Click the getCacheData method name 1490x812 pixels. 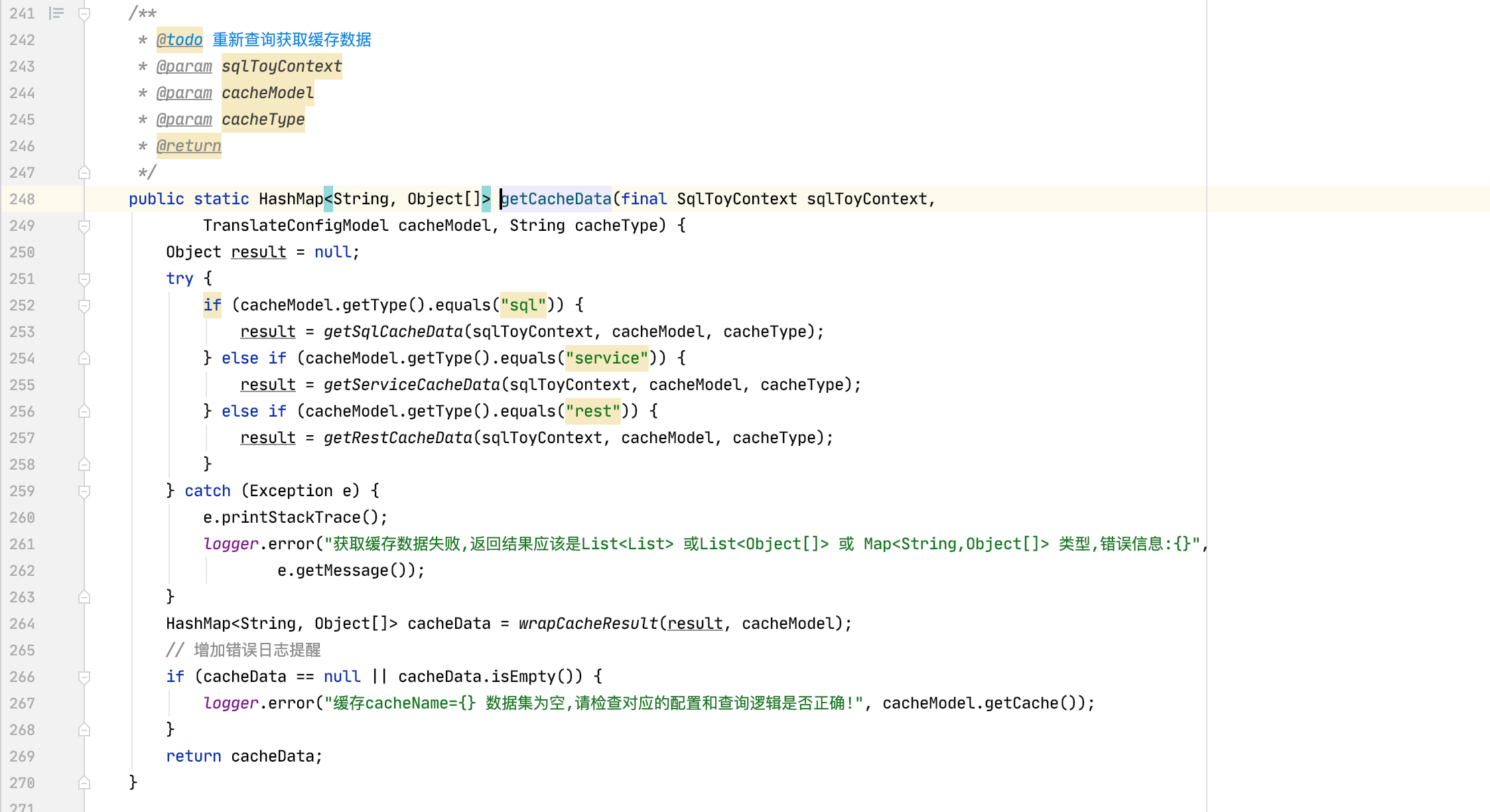556,199
